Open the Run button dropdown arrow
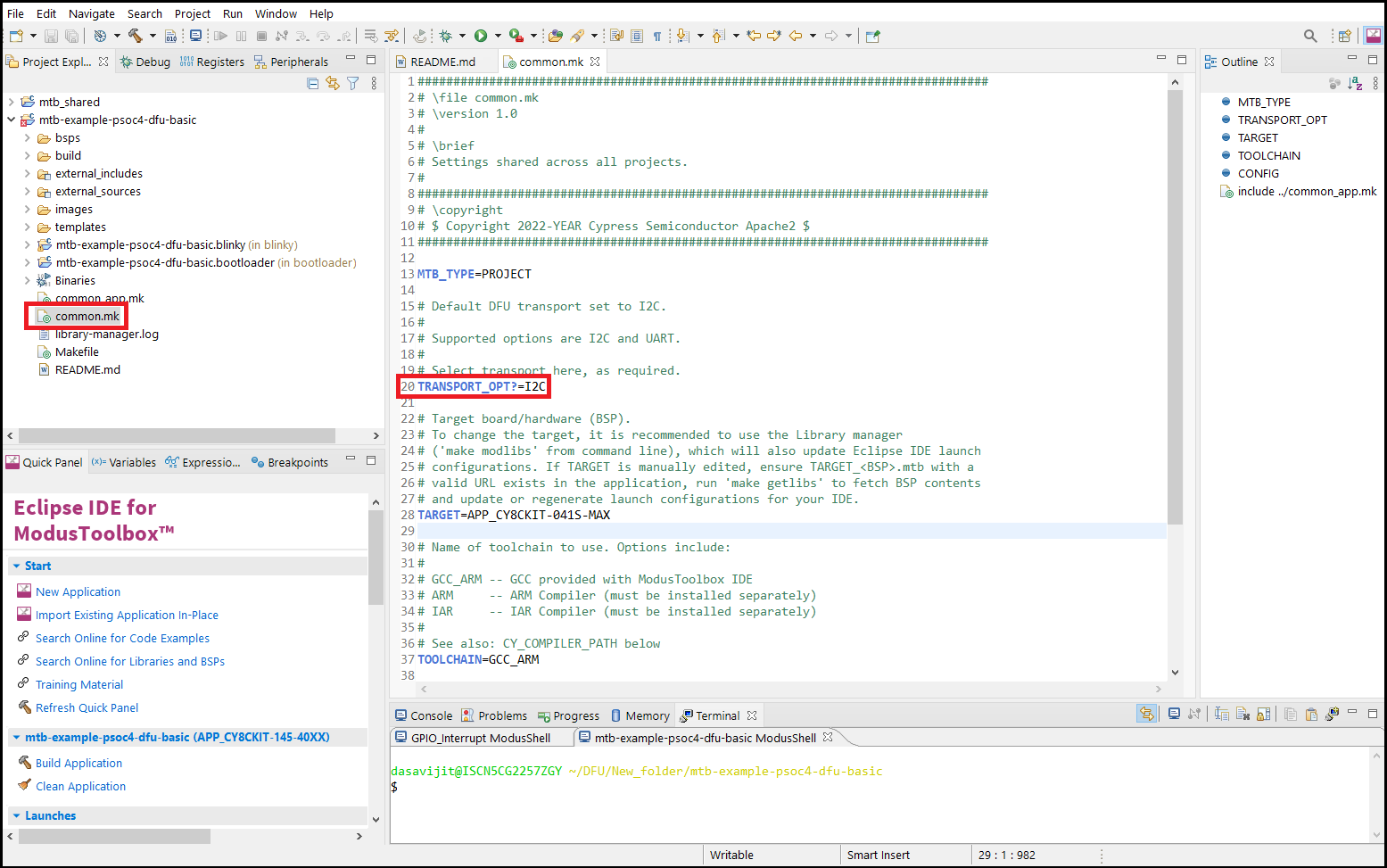This screenshot has height=868, width=1387. coord(498,36)
